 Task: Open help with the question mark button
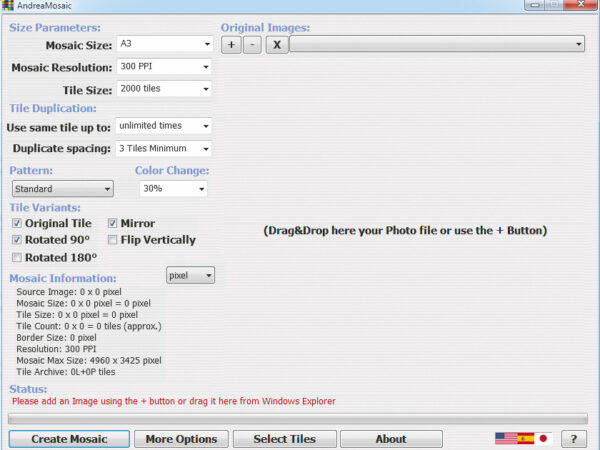click(x=573, y=439)
